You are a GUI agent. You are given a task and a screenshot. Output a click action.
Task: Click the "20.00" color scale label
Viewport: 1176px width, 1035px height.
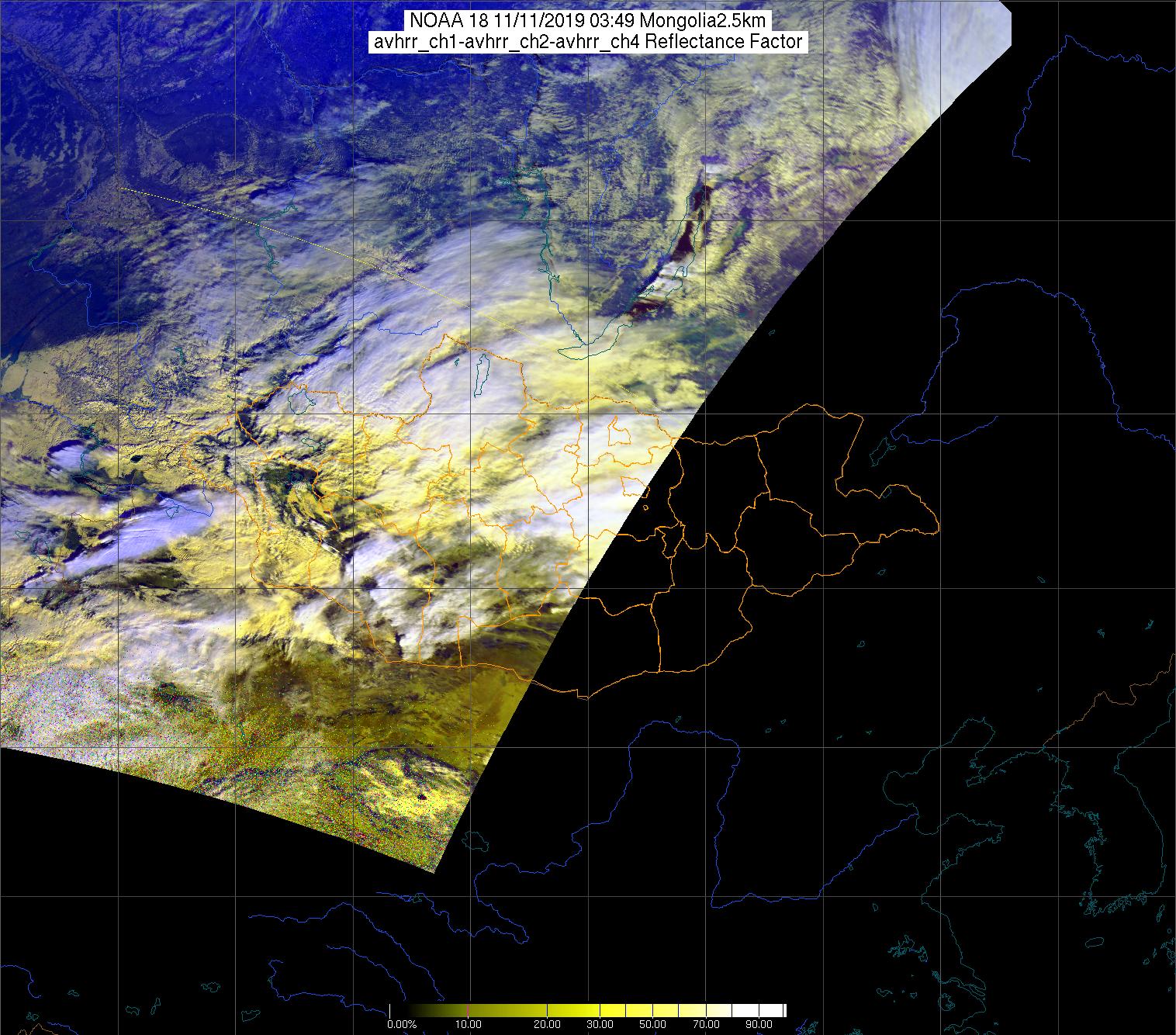[x=548, y=1024]
